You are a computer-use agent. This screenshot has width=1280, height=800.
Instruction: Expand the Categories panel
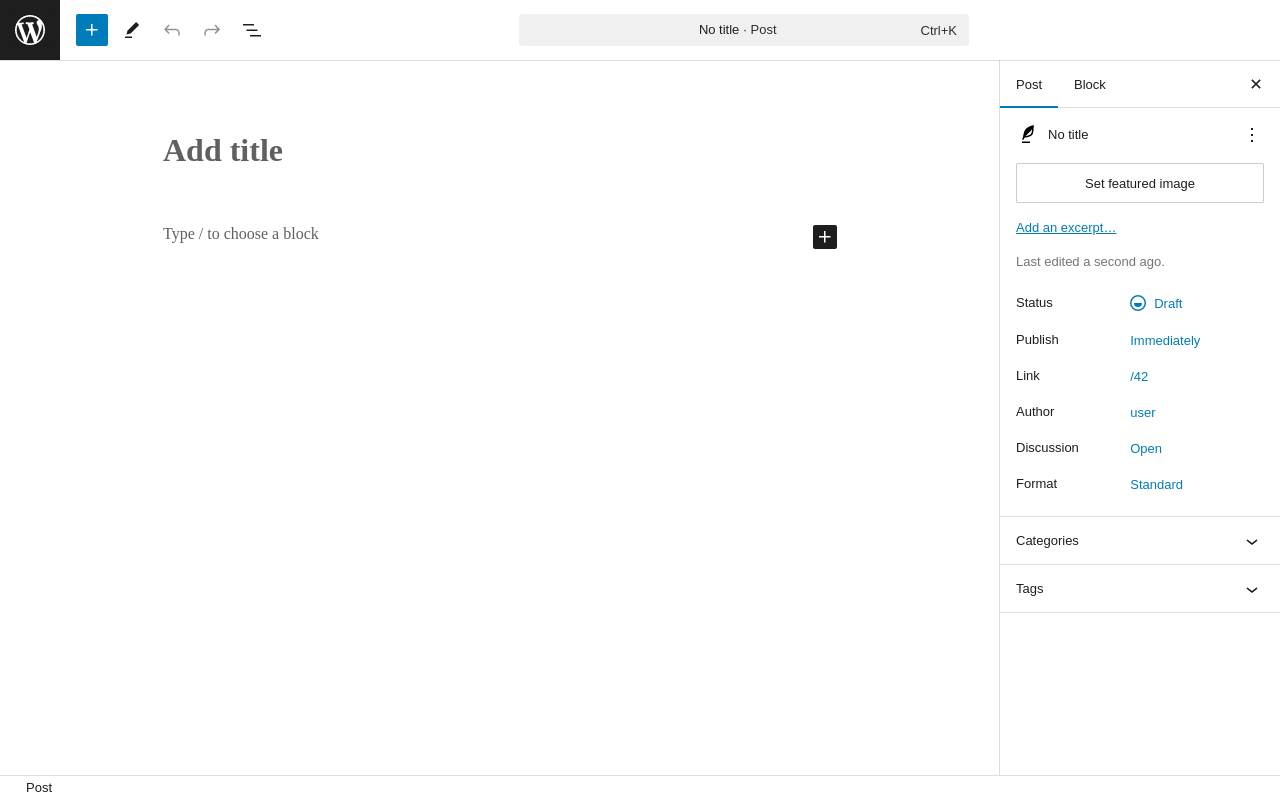[x=1140, y=541]
